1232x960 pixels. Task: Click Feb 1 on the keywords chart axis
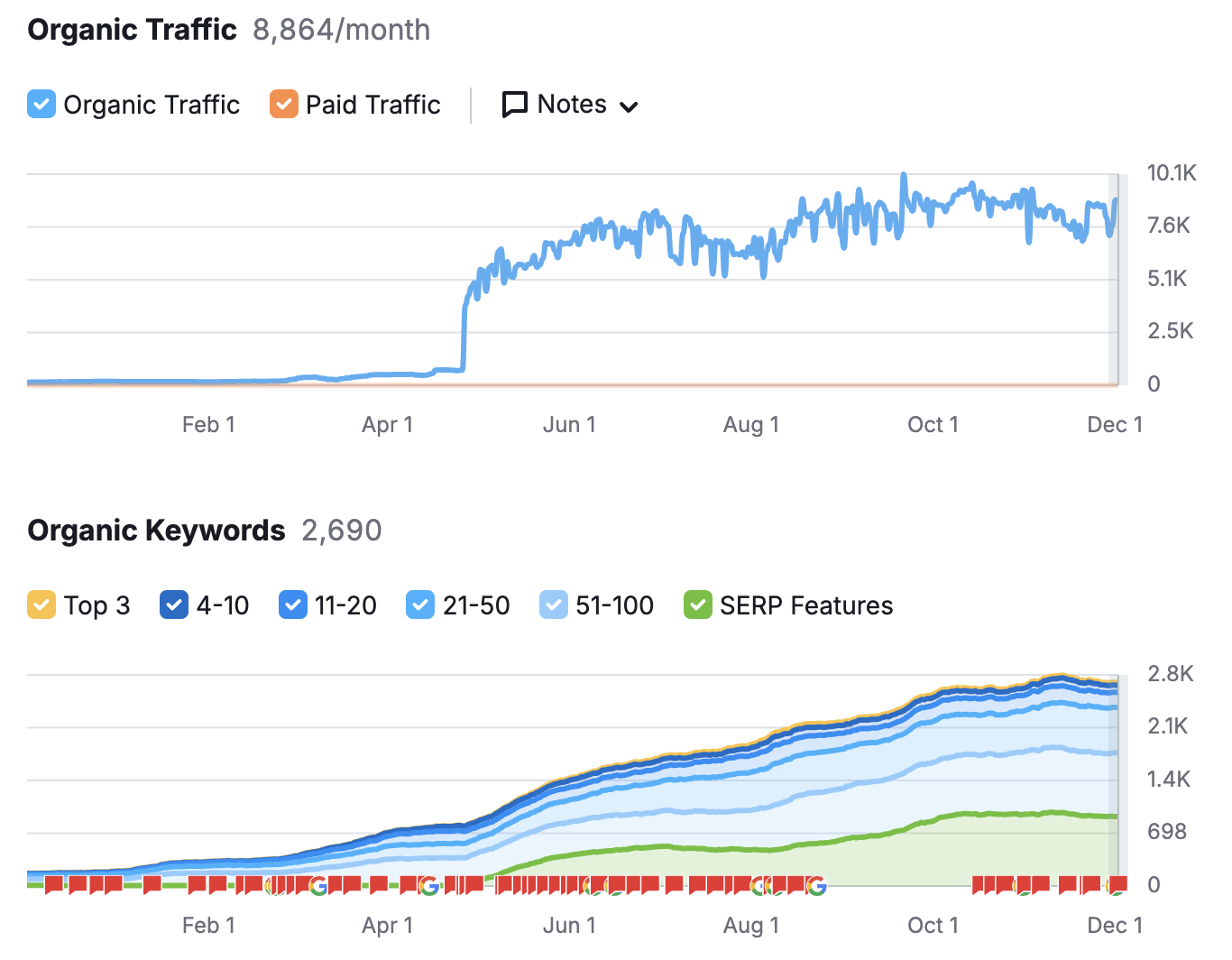208,926
